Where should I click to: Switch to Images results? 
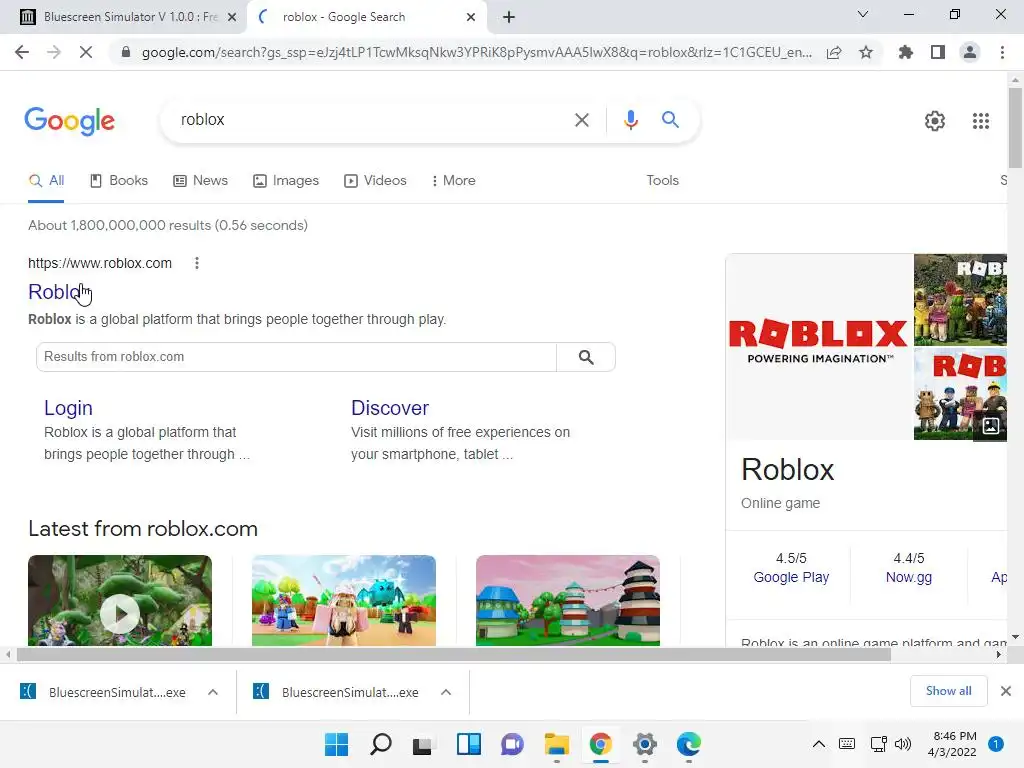286,180
